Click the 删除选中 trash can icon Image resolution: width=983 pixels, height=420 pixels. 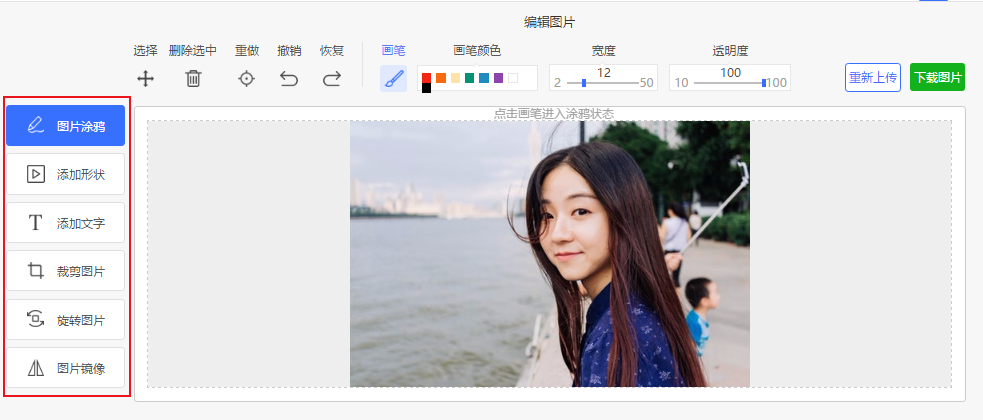coord(193,78)
